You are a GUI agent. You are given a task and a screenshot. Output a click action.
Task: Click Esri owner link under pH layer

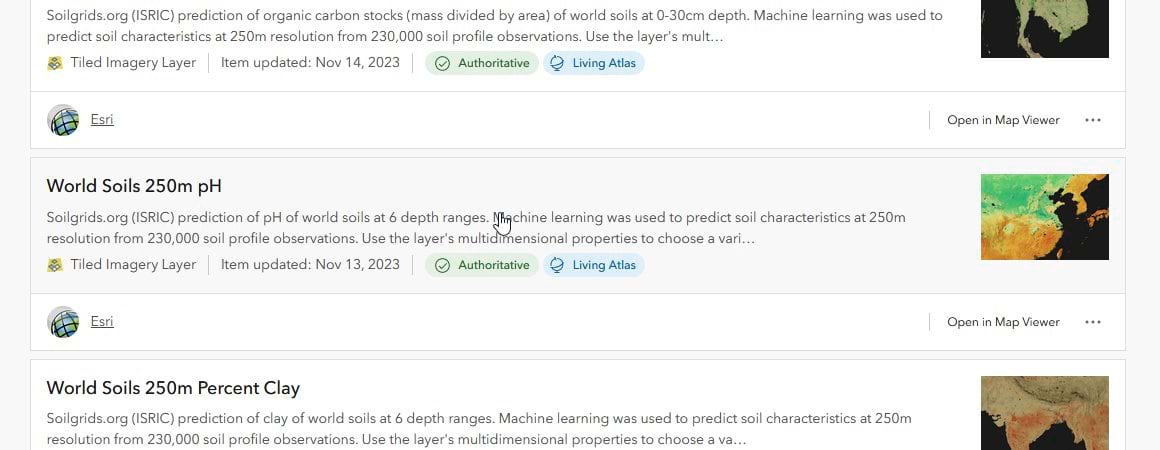(x=102, y=322)
